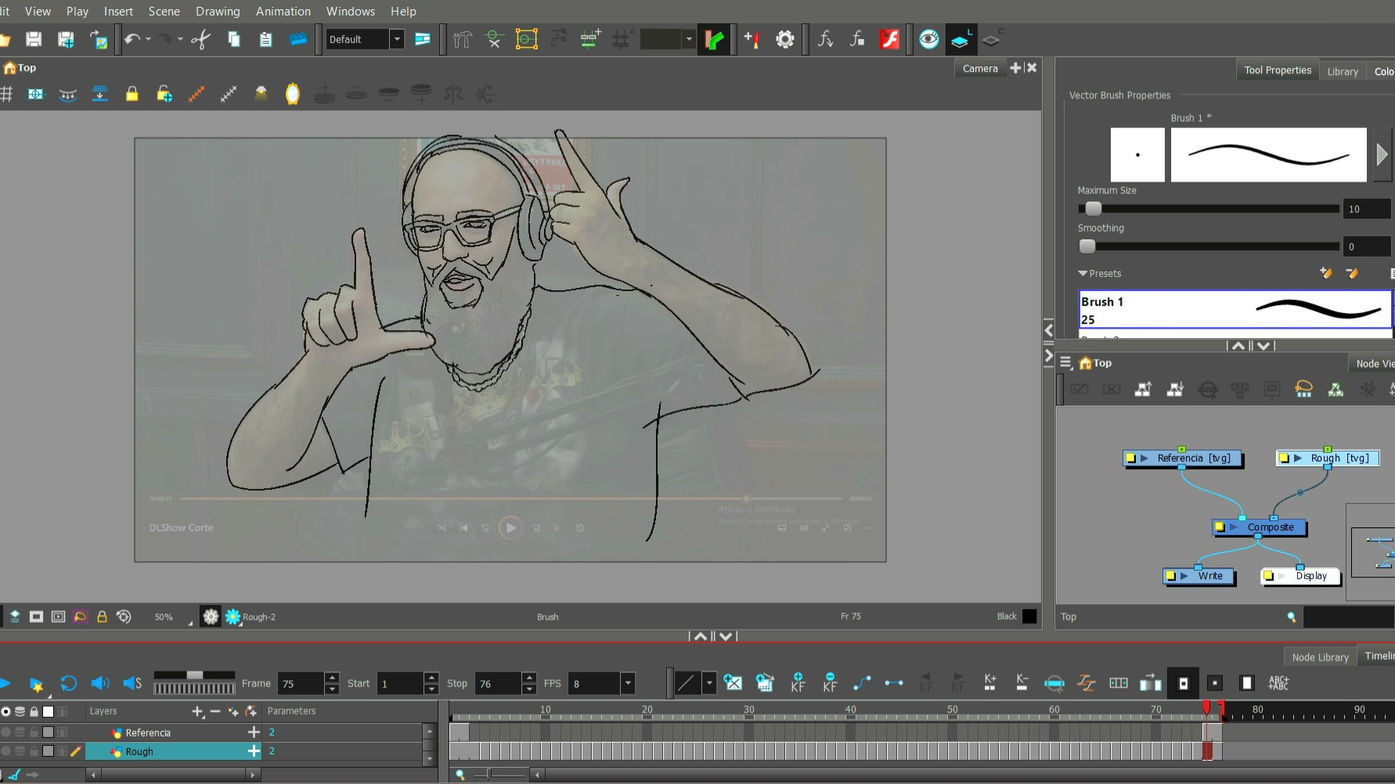Click the Undo arrow icon
1395x784 pixels.
tap(131, 39)
